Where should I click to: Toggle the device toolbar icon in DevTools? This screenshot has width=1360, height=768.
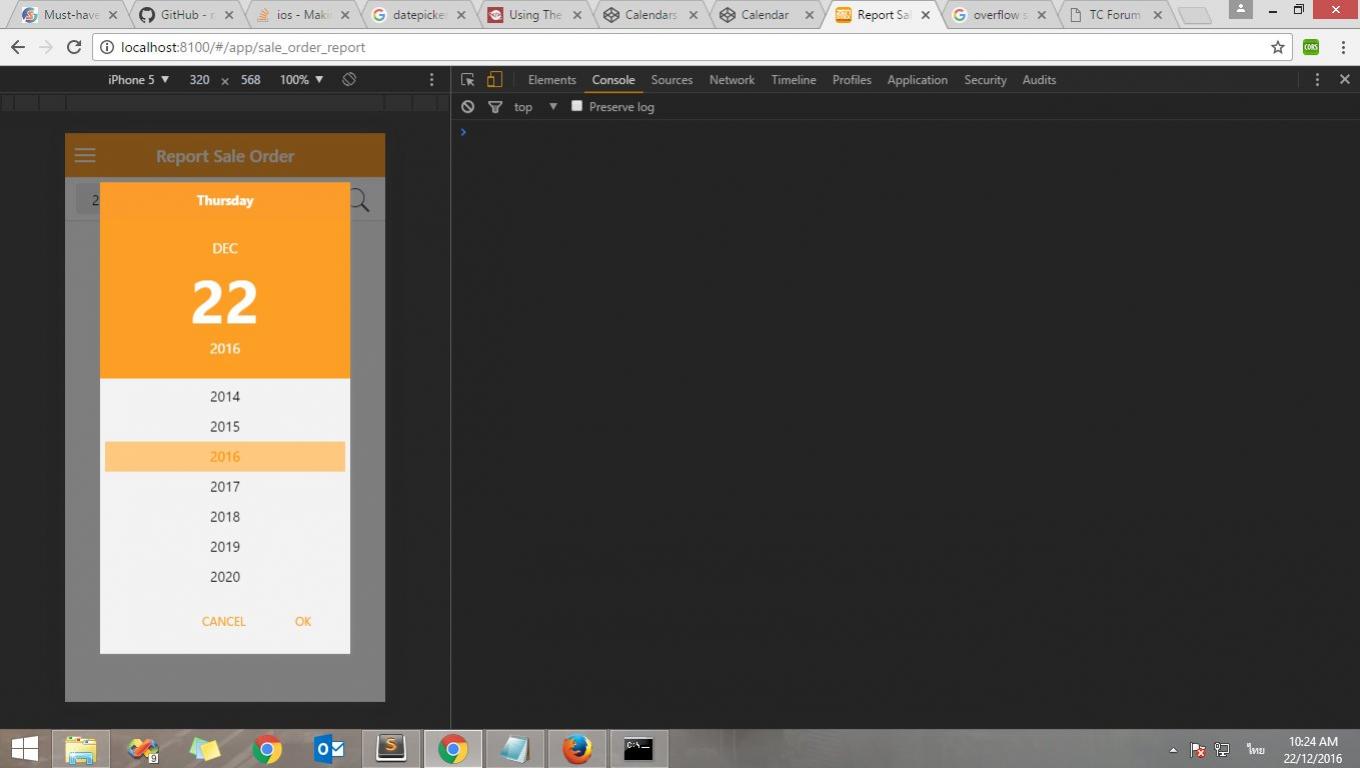(x=494, y=80)
